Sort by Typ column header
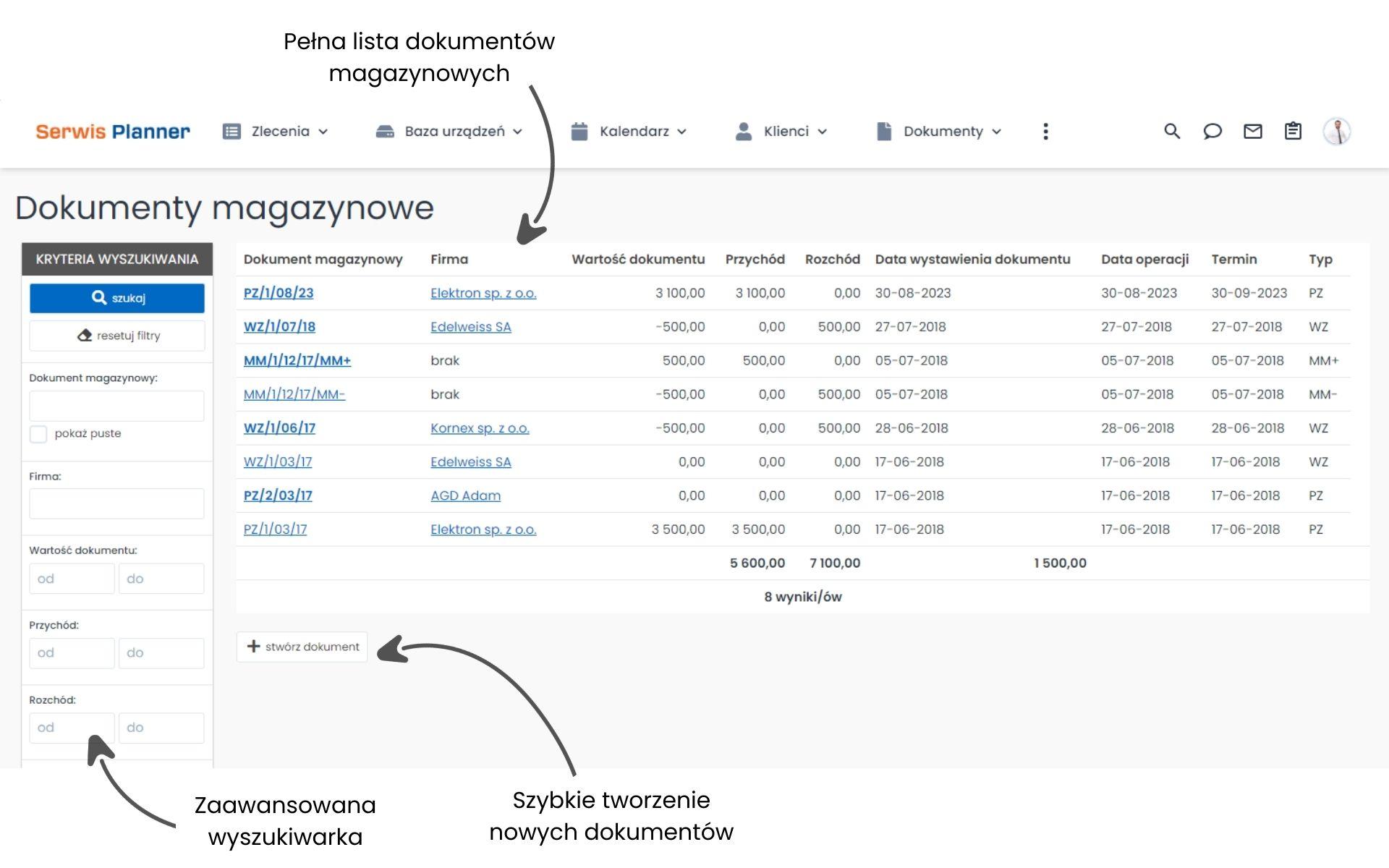1389x868 pixels. coord(1320,260)
